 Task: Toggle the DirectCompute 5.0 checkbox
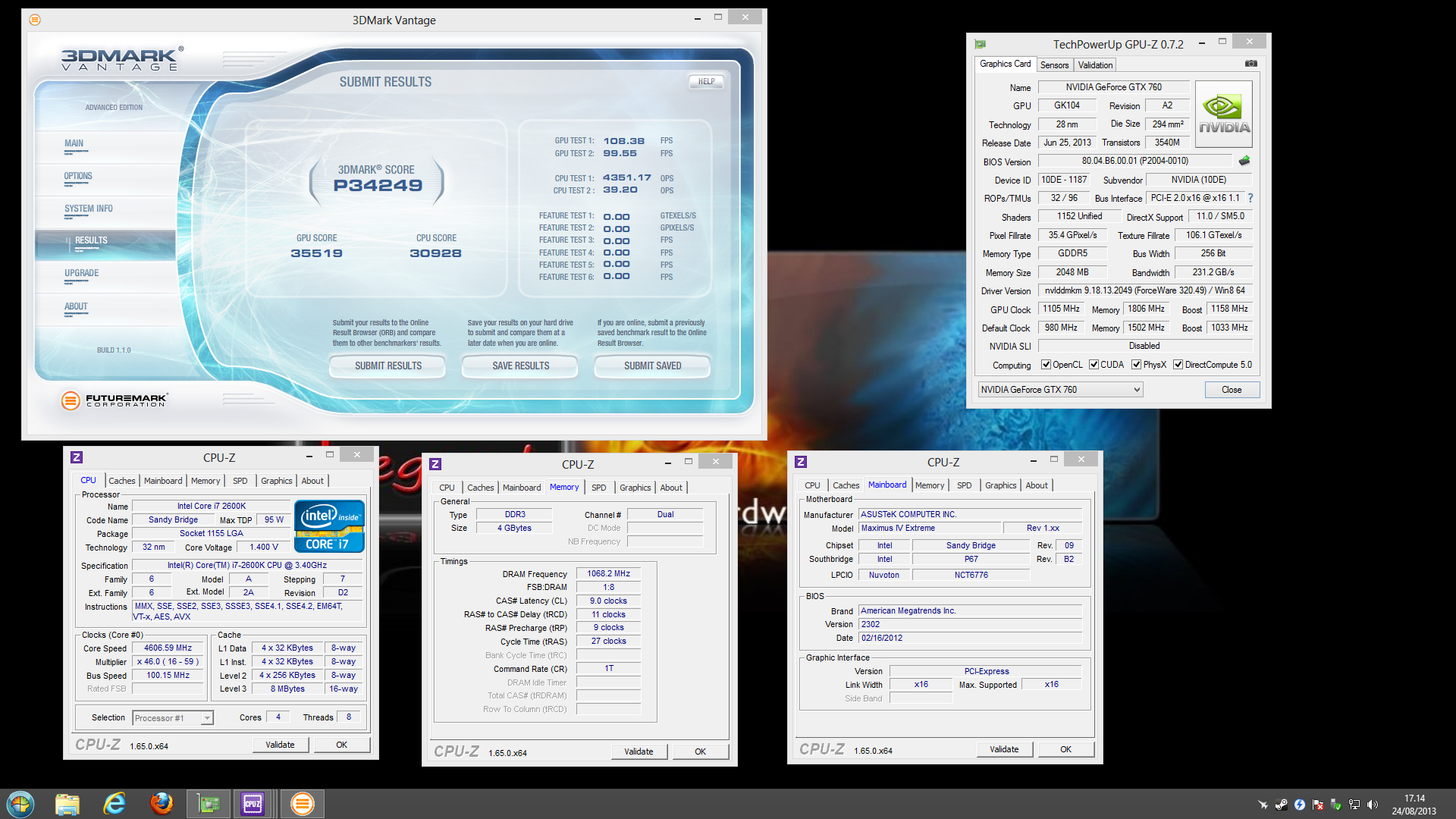coord(1178,365)
